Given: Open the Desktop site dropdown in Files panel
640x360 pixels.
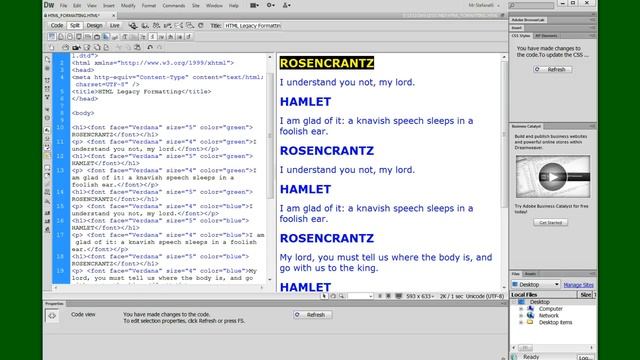Looking at the screenshot, I should (x=536, y=284).
